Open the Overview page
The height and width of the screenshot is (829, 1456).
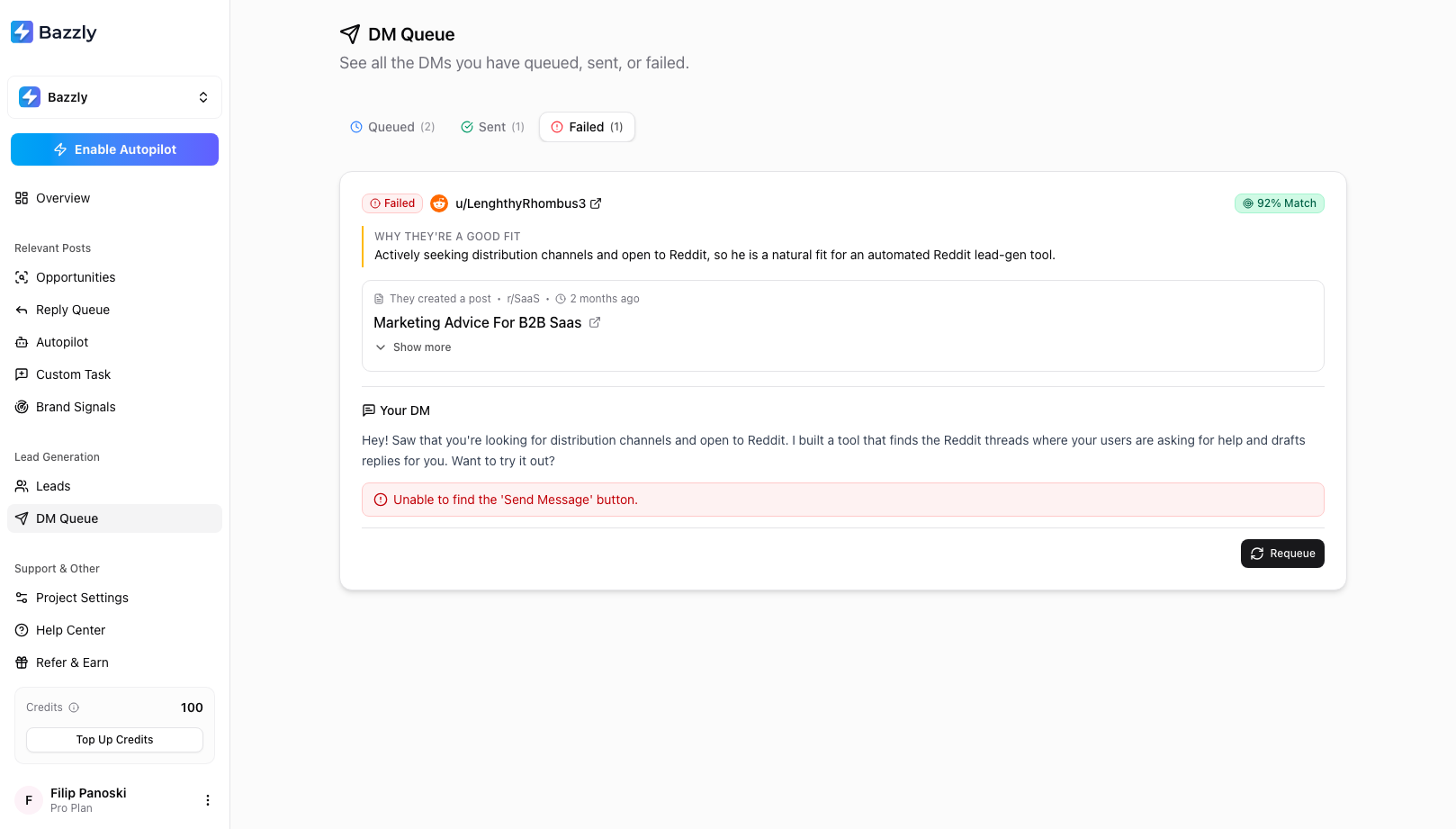114,198
